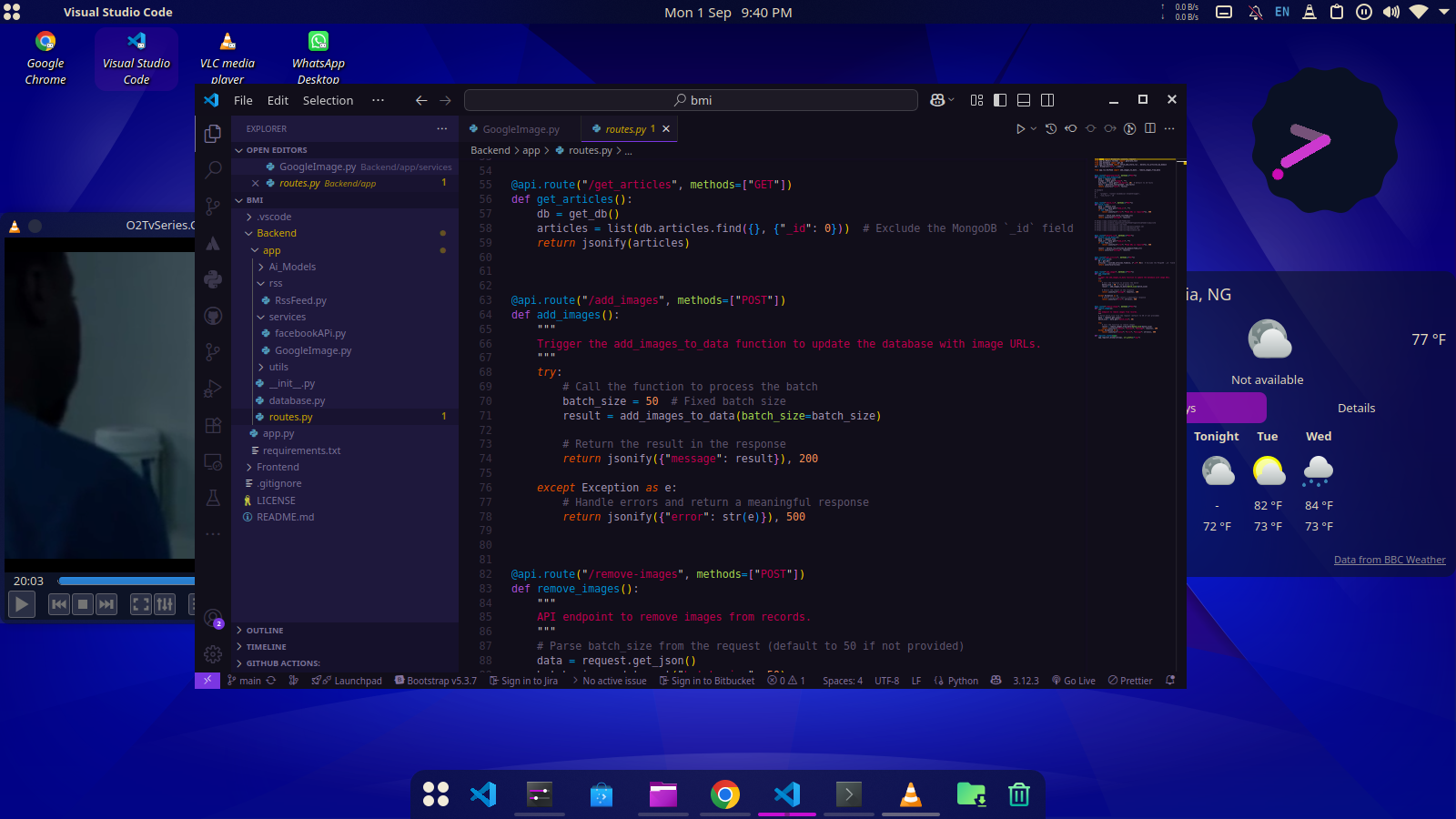Toggle the secondary side bar visibility
1456x819 pixels.
(1047, 100)
